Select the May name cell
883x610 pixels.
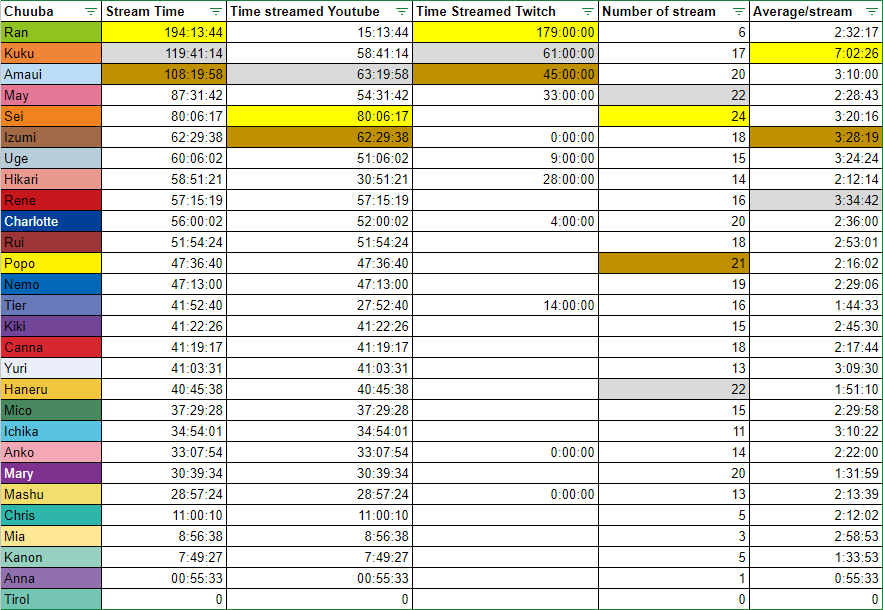pos(51,96)
